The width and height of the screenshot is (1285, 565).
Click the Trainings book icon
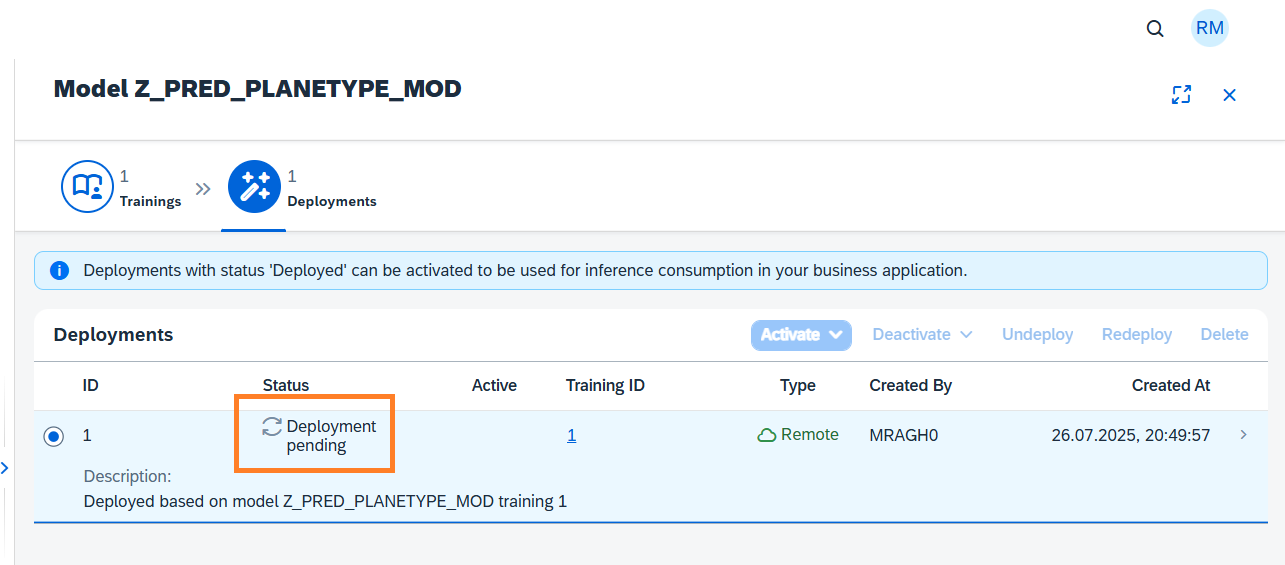point(88,187)
